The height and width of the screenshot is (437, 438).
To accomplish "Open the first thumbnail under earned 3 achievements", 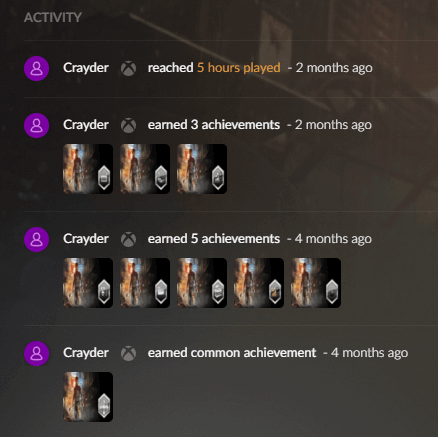I will (x=88, y=169).
